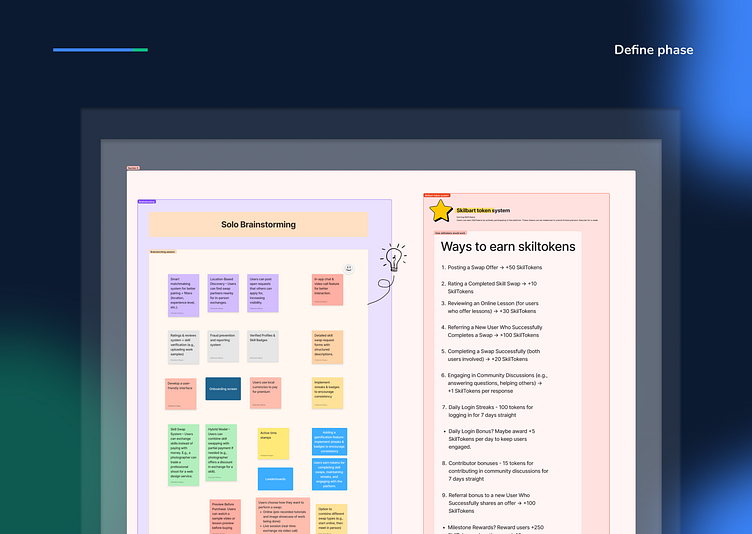Image resolution: width=752 pixels, height=534 pixels.
Task: Select the 'Location-Based Discovery' sticky note
Action: click(x=223, y=293)
